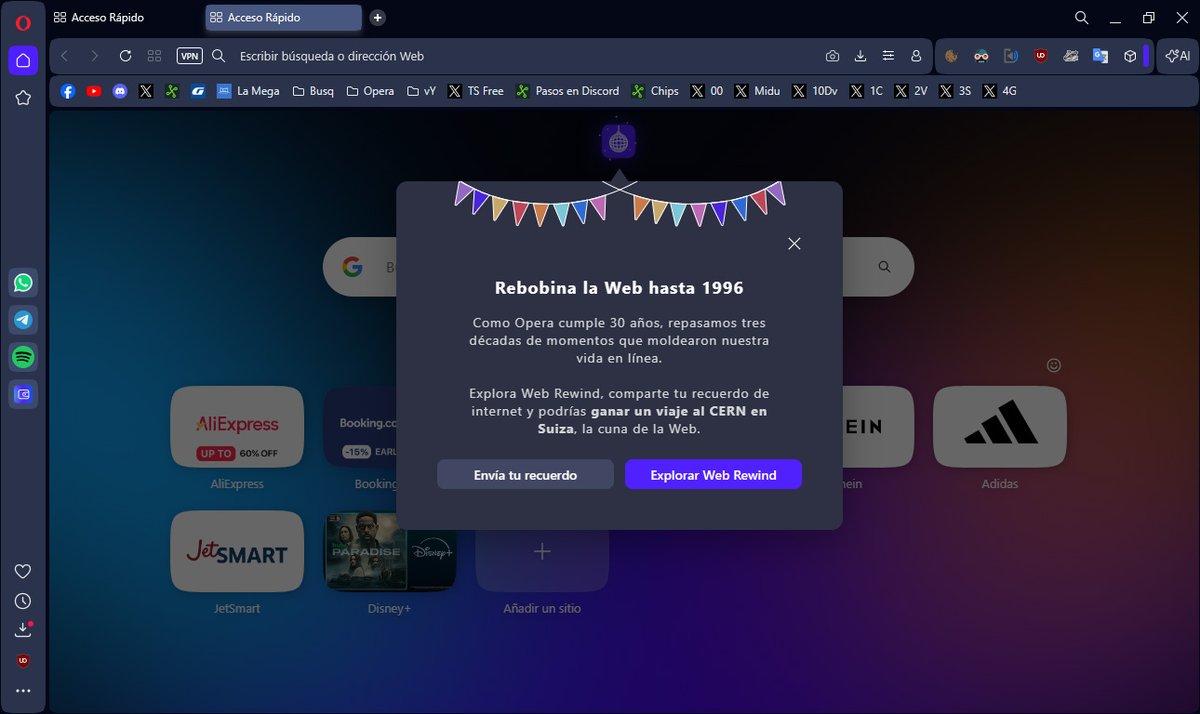Image resolution: width=1200 pixels, height=714 pixels.
Task: Expand the Busq bookmarks folder
Action: (x=313, y=91)
